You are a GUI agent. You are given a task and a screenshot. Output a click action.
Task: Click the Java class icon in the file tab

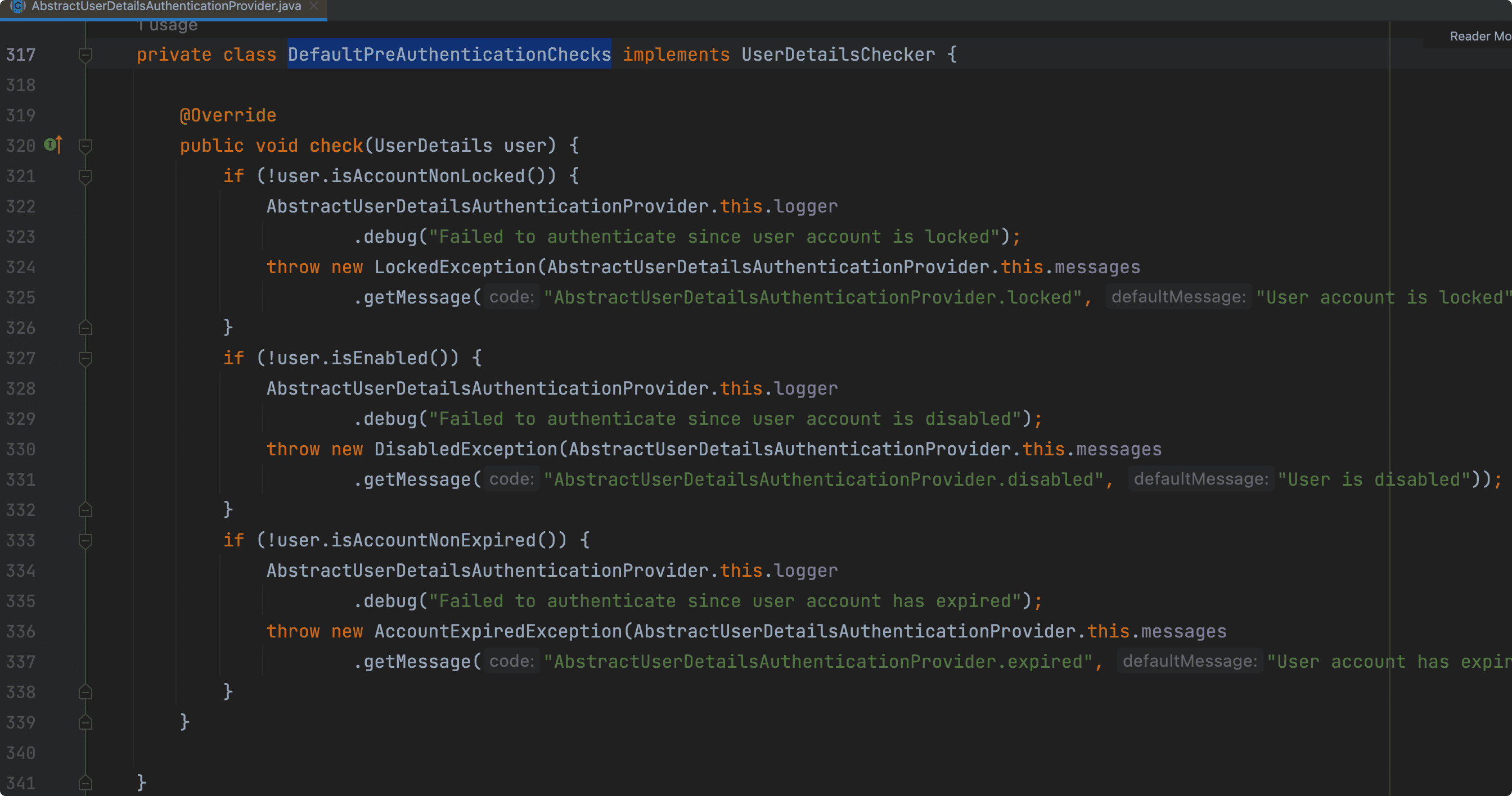(x=18, y=6)
